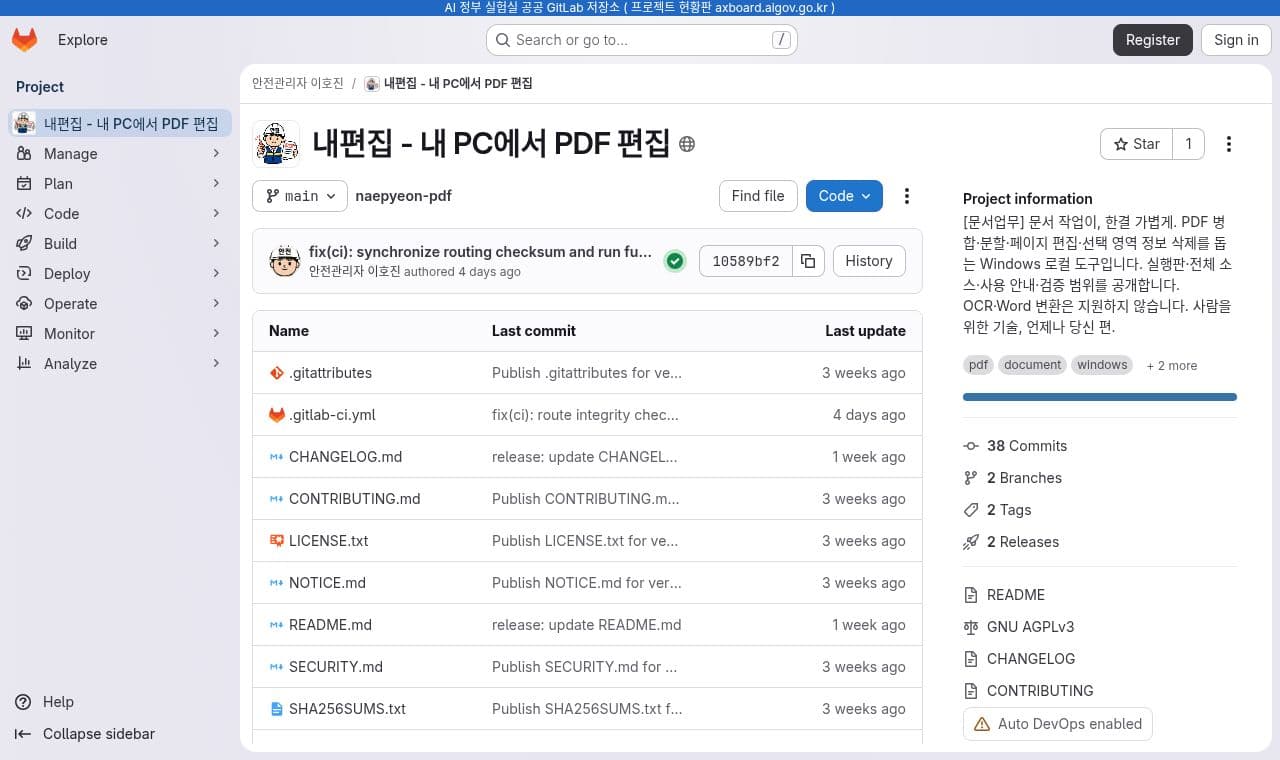Viewport: 1280px width, 760px height.
Task: Click the Register button
Action: 1152,40
